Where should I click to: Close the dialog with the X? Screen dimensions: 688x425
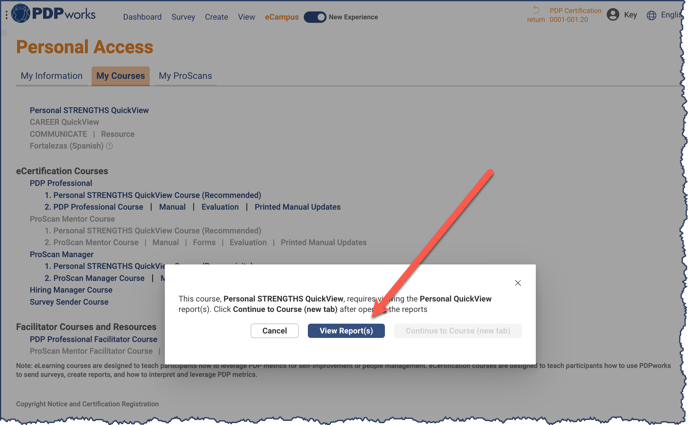(x=518, y=283)
